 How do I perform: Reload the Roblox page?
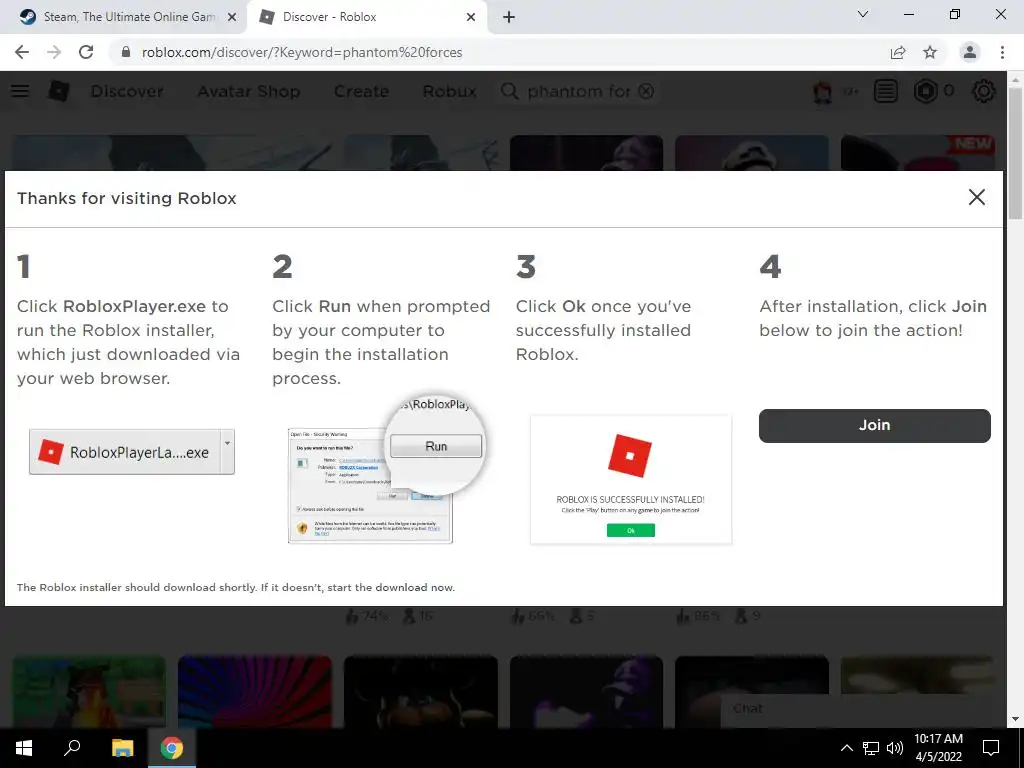tap(86, 52)
